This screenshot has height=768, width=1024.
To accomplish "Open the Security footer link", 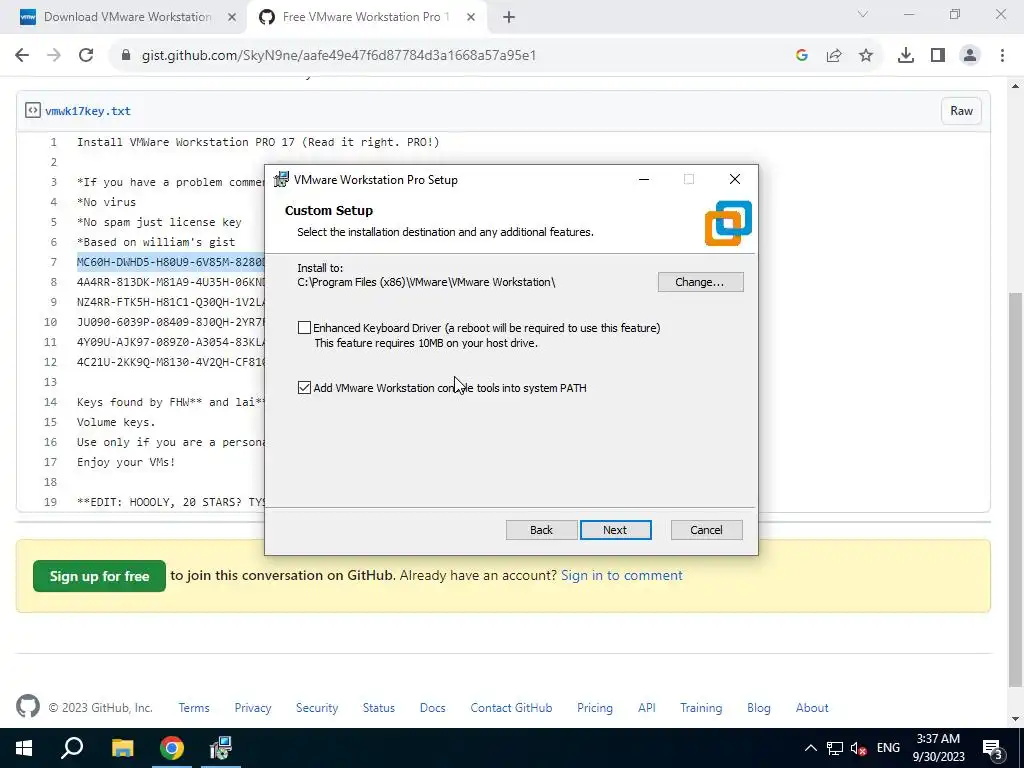I will (317, 708).
